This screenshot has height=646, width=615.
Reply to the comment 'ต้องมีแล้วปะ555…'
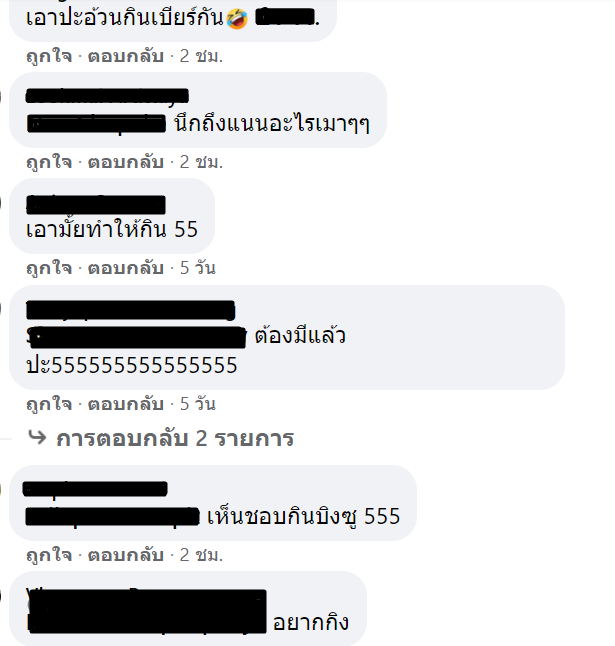[x=126, y=404]
